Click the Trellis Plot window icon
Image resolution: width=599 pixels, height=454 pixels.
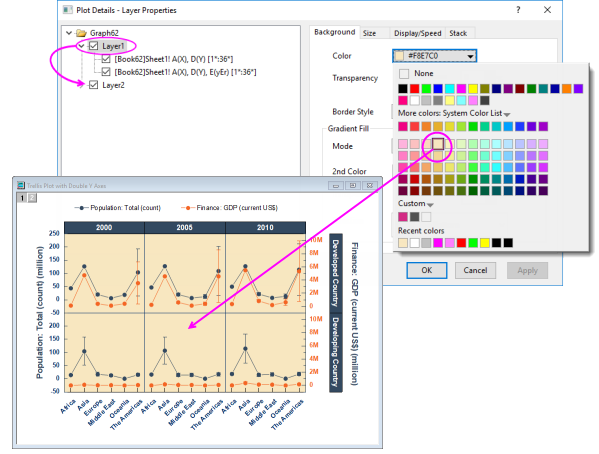[x=21, y=186]
